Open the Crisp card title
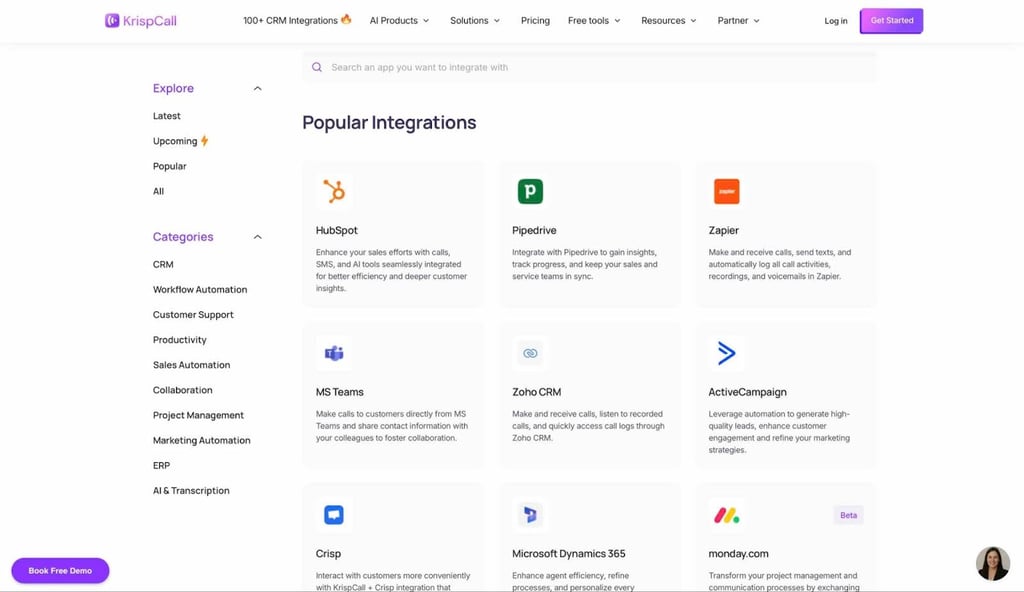Viewport: 1024px width, 592px height. (x=328, y=553)
